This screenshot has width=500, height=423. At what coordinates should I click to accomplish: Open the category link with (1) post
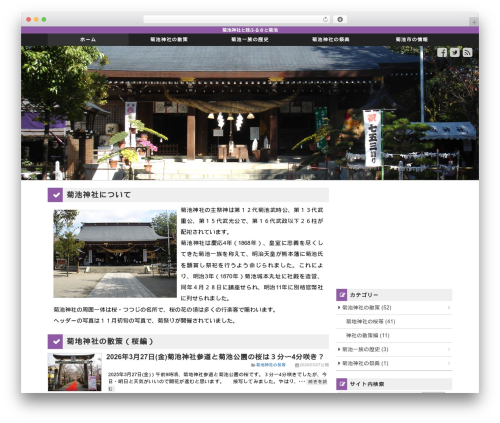coord(365,363)
